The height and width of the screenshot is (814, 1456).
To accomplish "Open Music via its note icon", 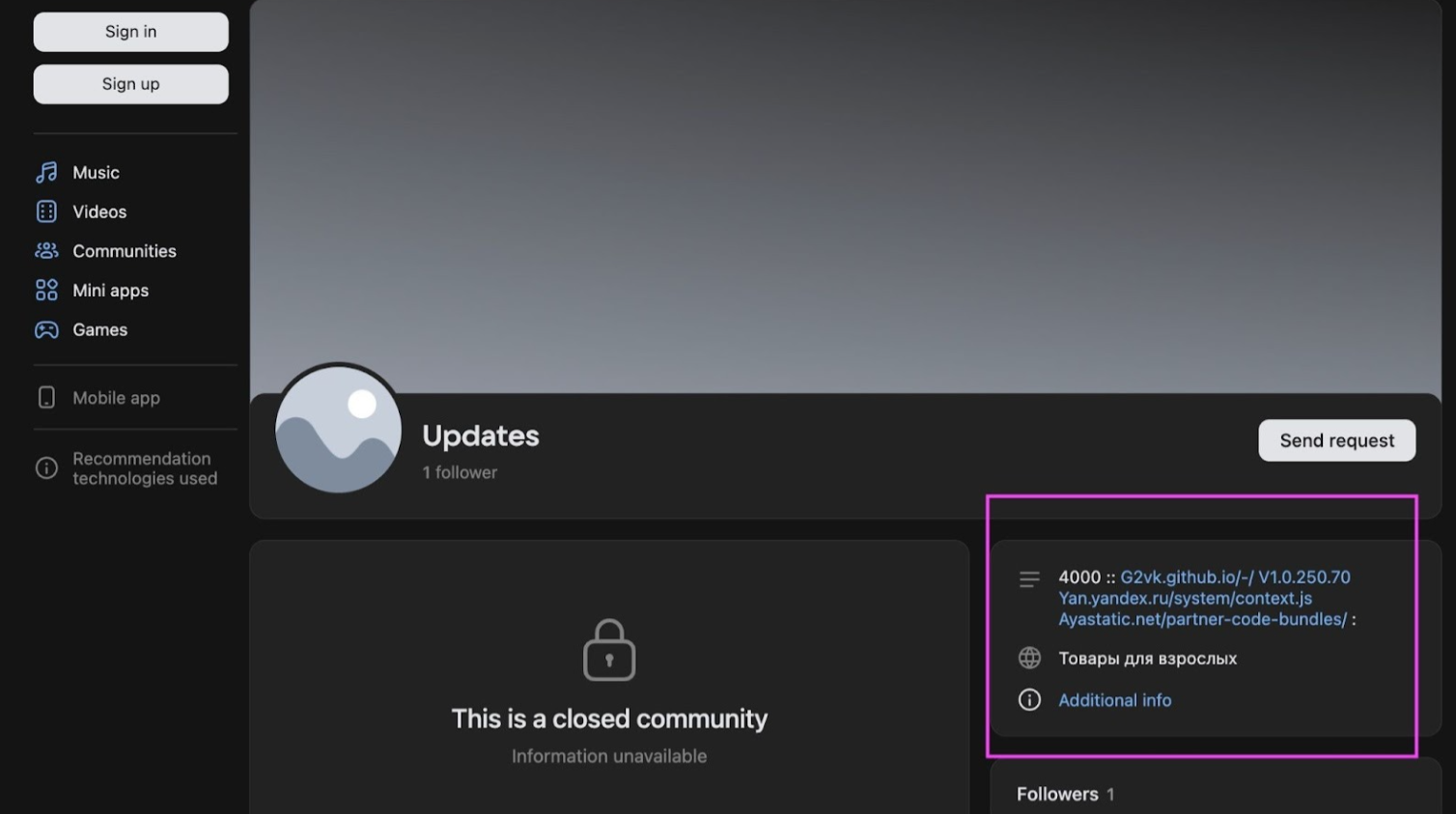I will [x=46, y=173].
